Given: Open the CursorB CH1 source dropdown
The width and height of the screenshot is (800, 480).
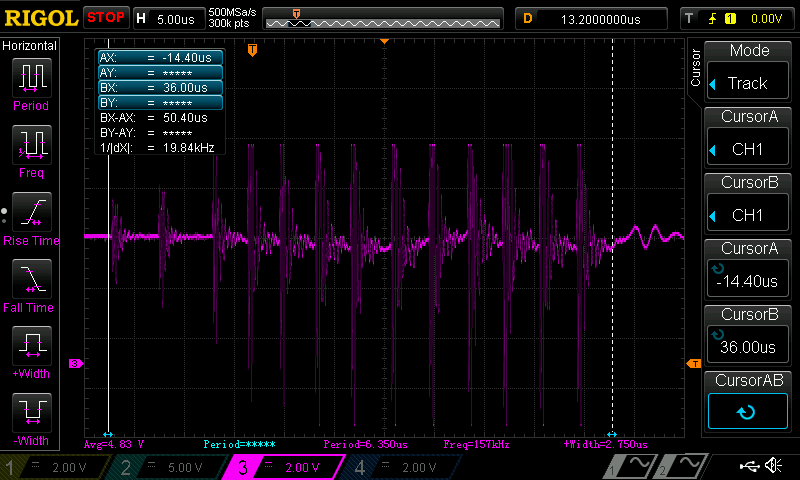Looking at the screenshot, I should tap(749, 214).
